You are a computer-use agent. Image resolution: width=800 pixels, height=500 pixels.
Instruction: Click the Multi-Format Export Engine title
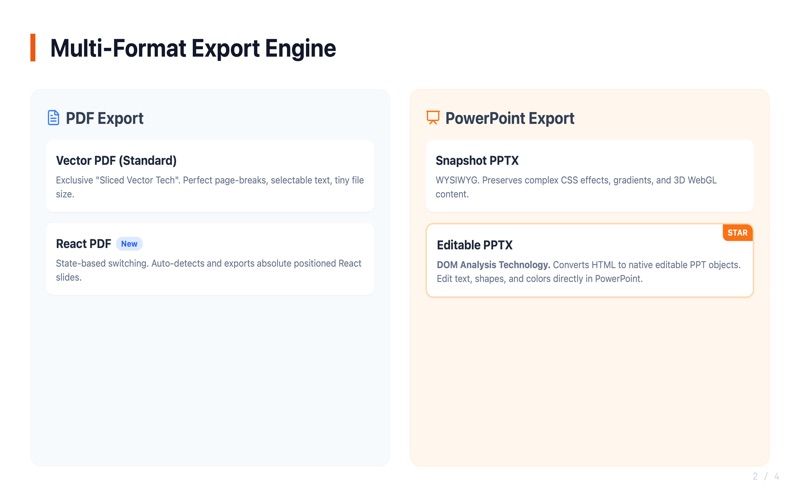[x=193, y=48]
